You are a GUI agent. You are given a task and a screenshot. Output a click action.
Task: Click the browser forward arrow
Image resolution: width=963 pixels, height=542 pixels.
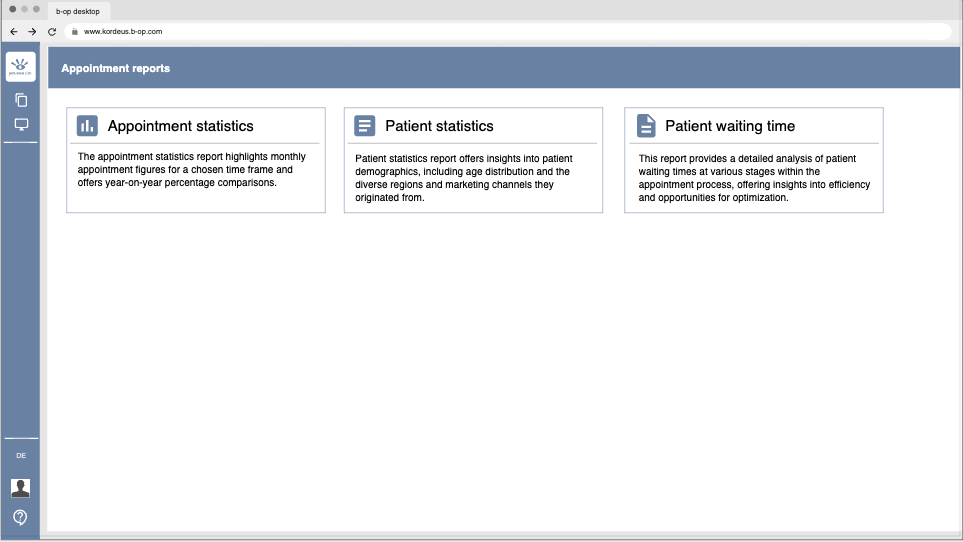pyautogui.click(x=33, y=32)
